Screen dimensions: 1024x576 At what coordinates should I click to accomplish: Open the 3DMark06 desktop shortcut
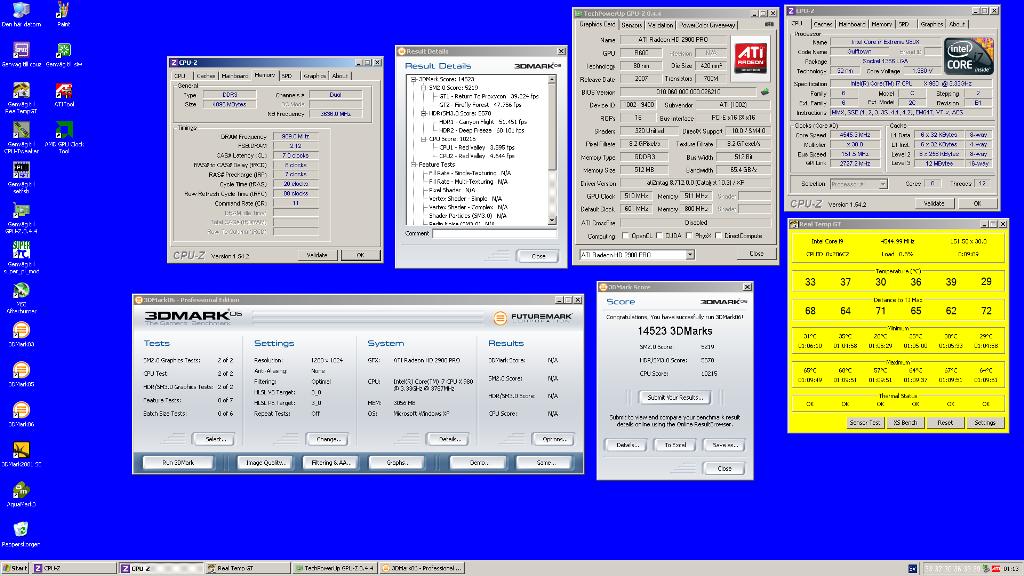21,413
